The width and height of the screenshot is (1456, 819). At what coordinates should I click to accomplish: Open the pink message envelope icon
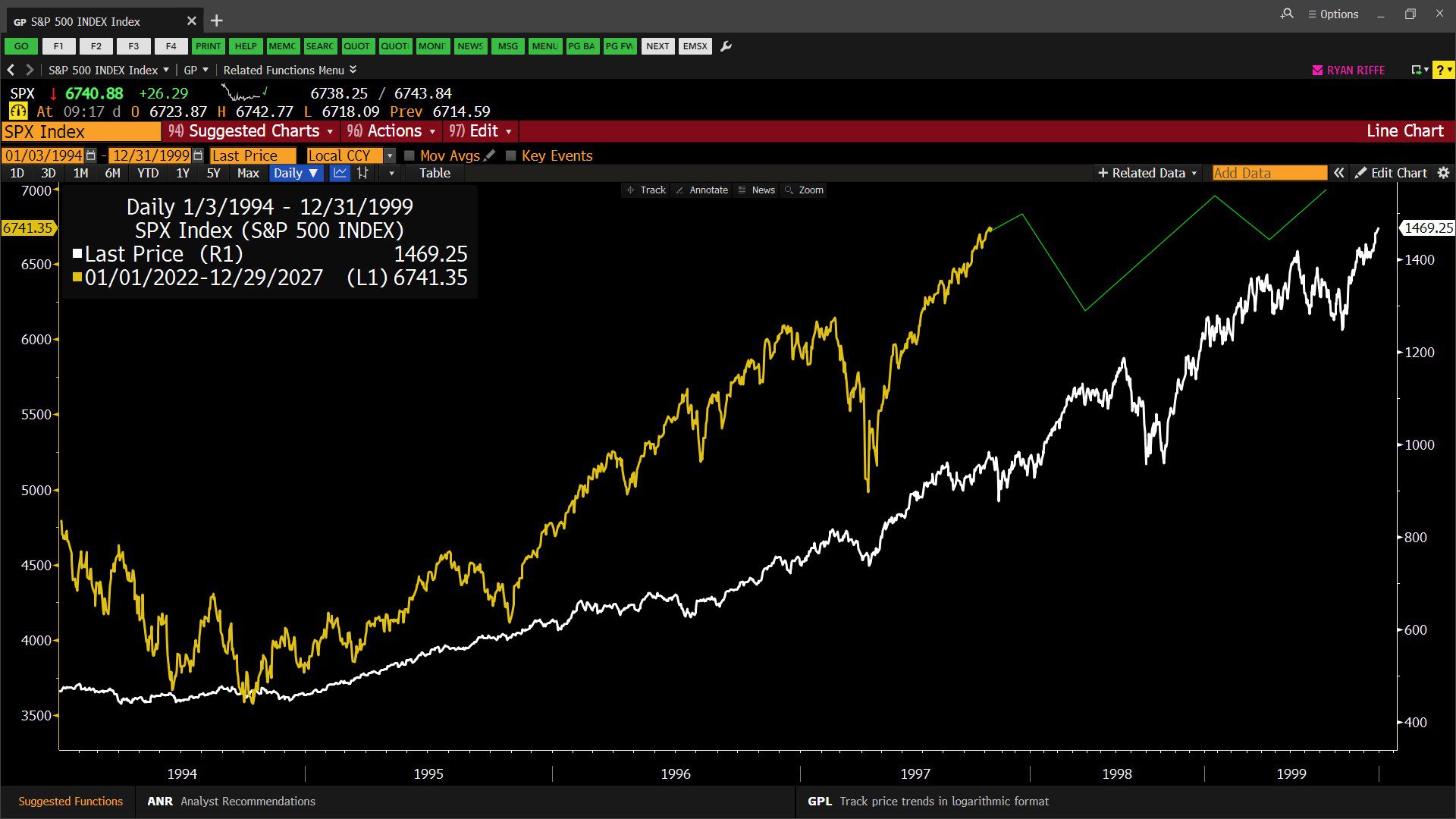(x=1317, y=70)
